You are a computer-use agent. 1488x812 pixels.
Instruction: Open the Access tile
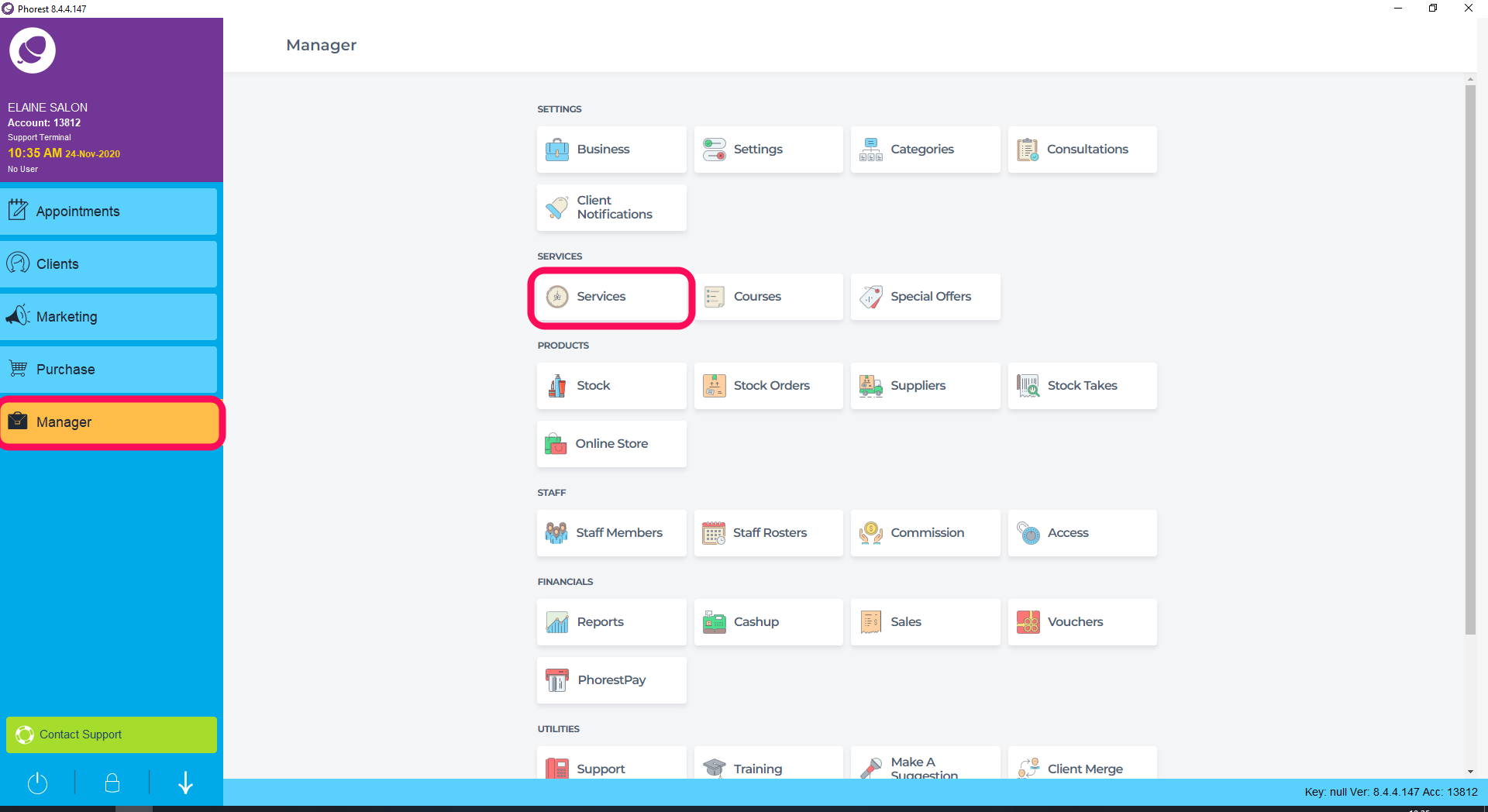click(1082, 533)
